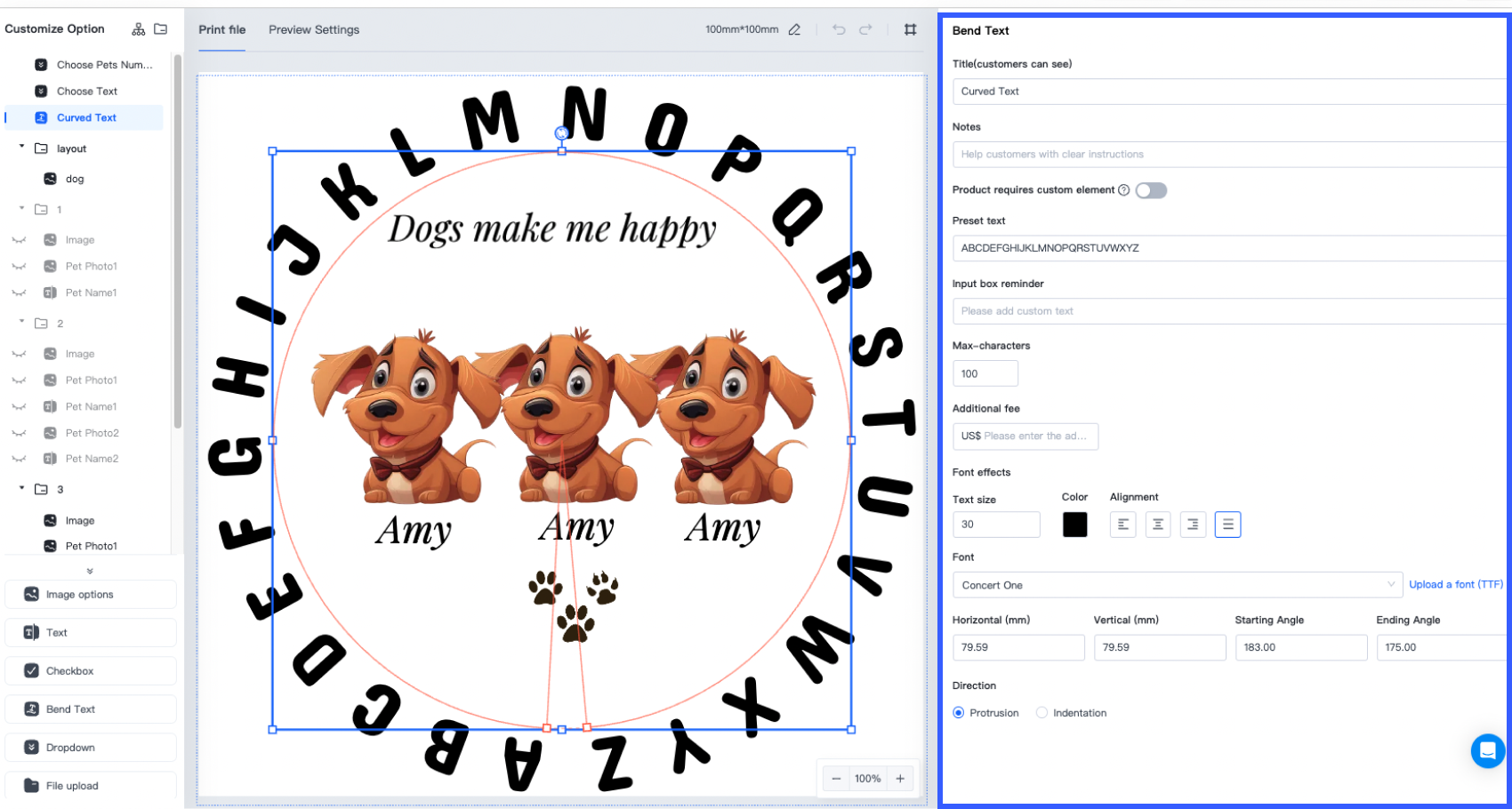Click the Max-characters field
Screen dimensions: 1512x809
pos(985,373)
